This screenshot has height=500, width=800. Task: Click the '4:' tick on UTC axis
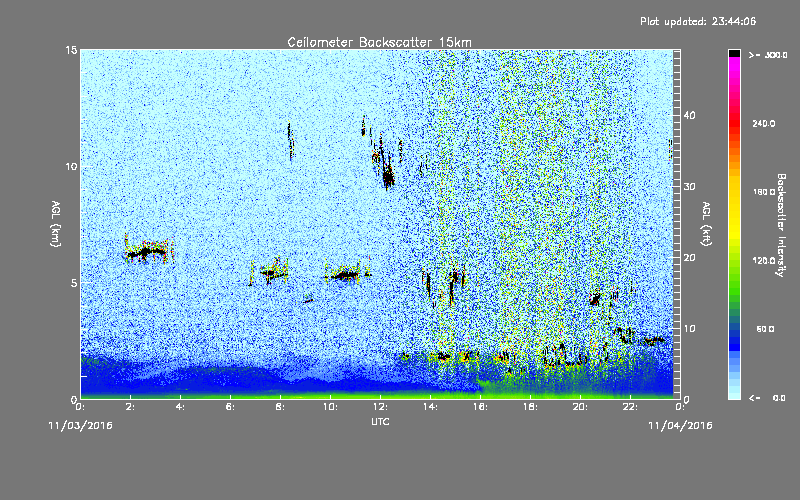click(x=181, y=407)
